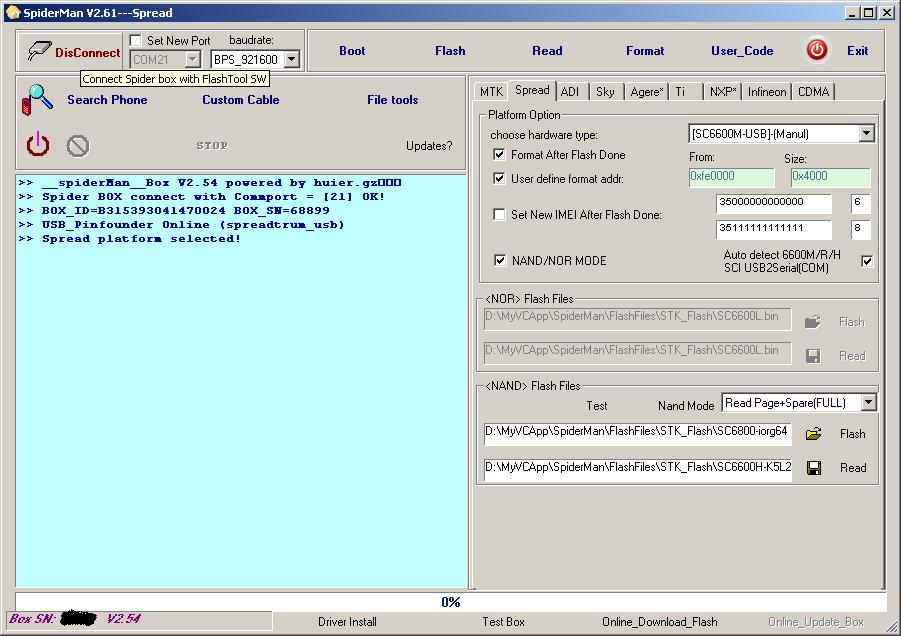Open Custom Cable settings
This screenshot has width=901, height=636.
click(241, 100)
